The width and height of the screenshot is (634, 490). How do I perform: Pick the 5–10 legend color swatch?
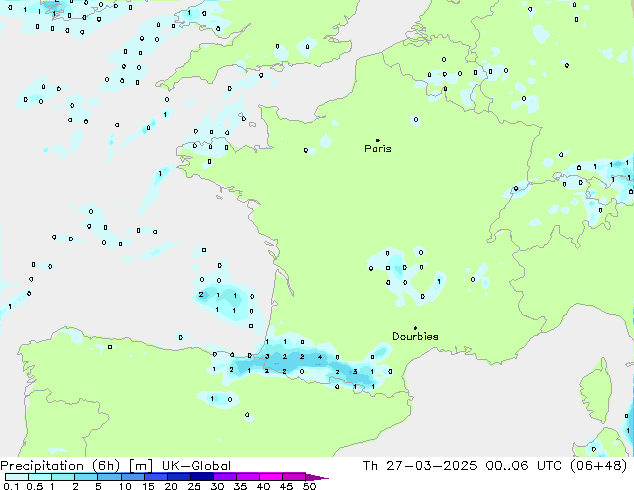(x=109, y=477)
